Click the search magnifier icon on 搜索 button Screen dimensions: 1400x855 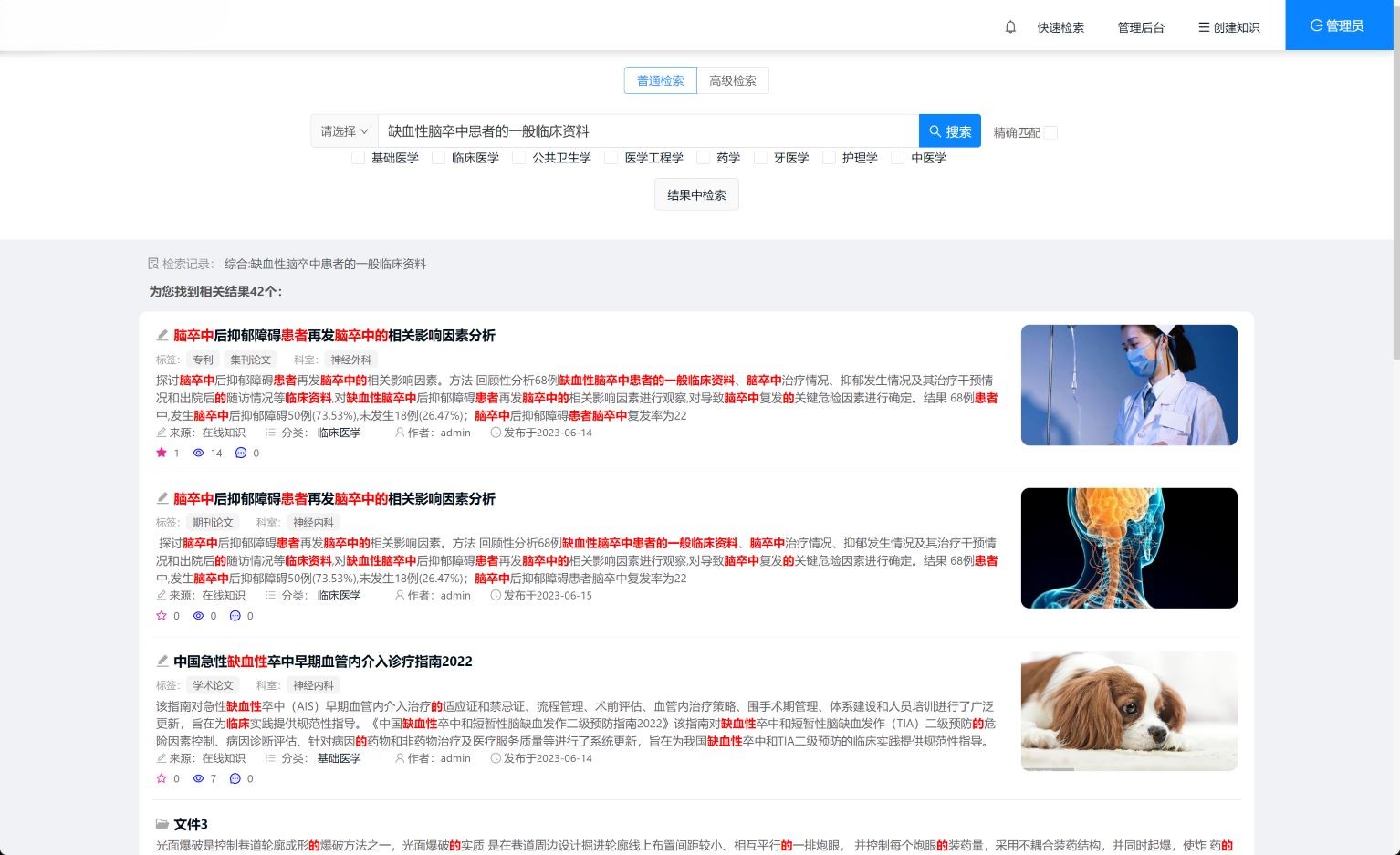(x=934, y=130)
